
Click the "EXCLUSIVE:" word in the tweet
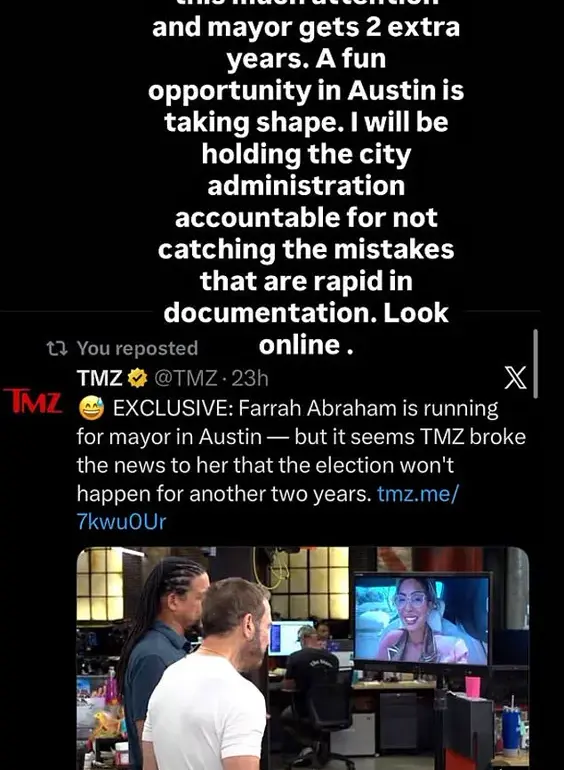173,409
